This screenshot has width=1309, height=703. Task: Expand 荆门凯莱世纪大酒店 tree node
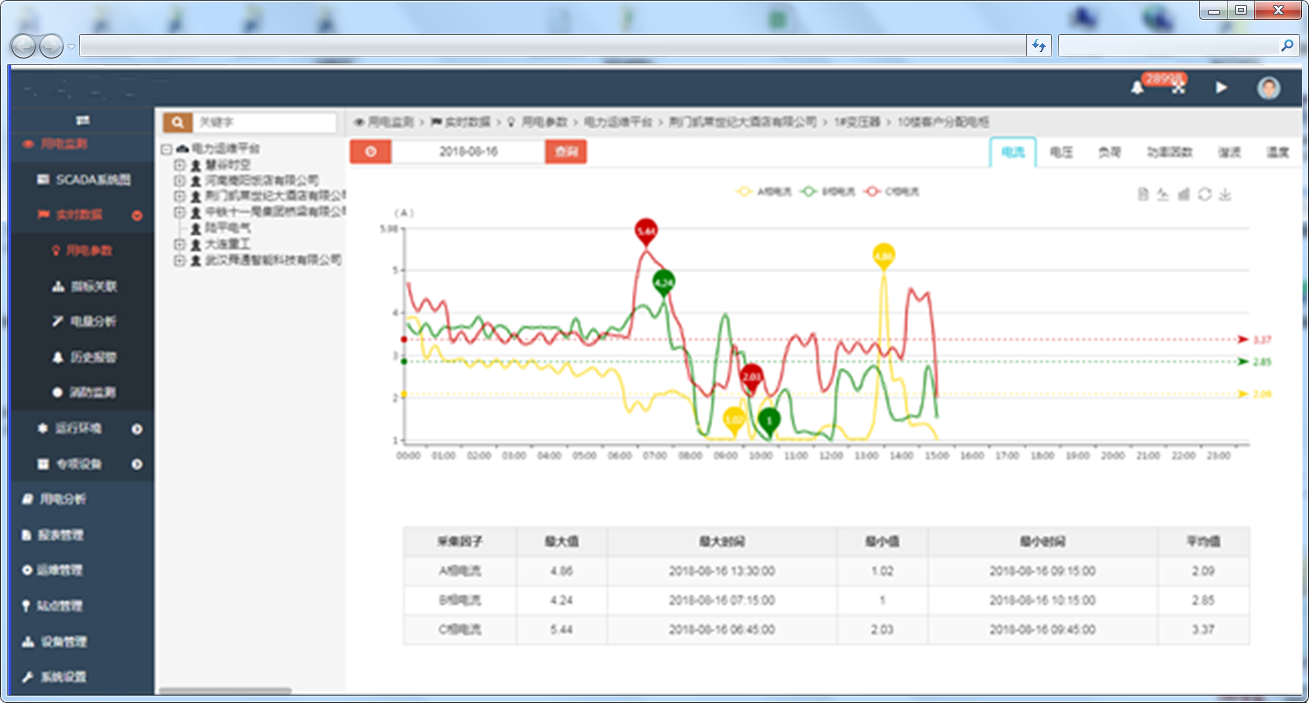tap(179, 196)
